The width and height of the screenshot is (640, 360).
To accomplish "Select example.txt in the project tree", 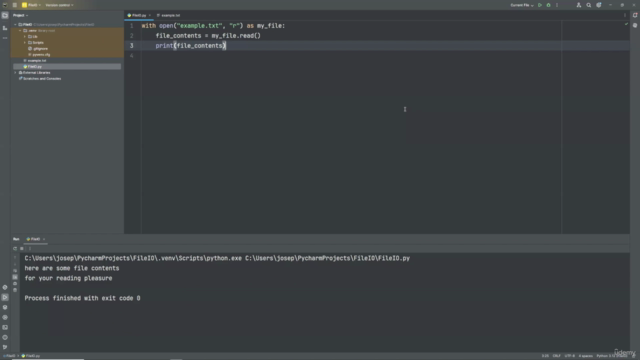I will pos(35,60).
